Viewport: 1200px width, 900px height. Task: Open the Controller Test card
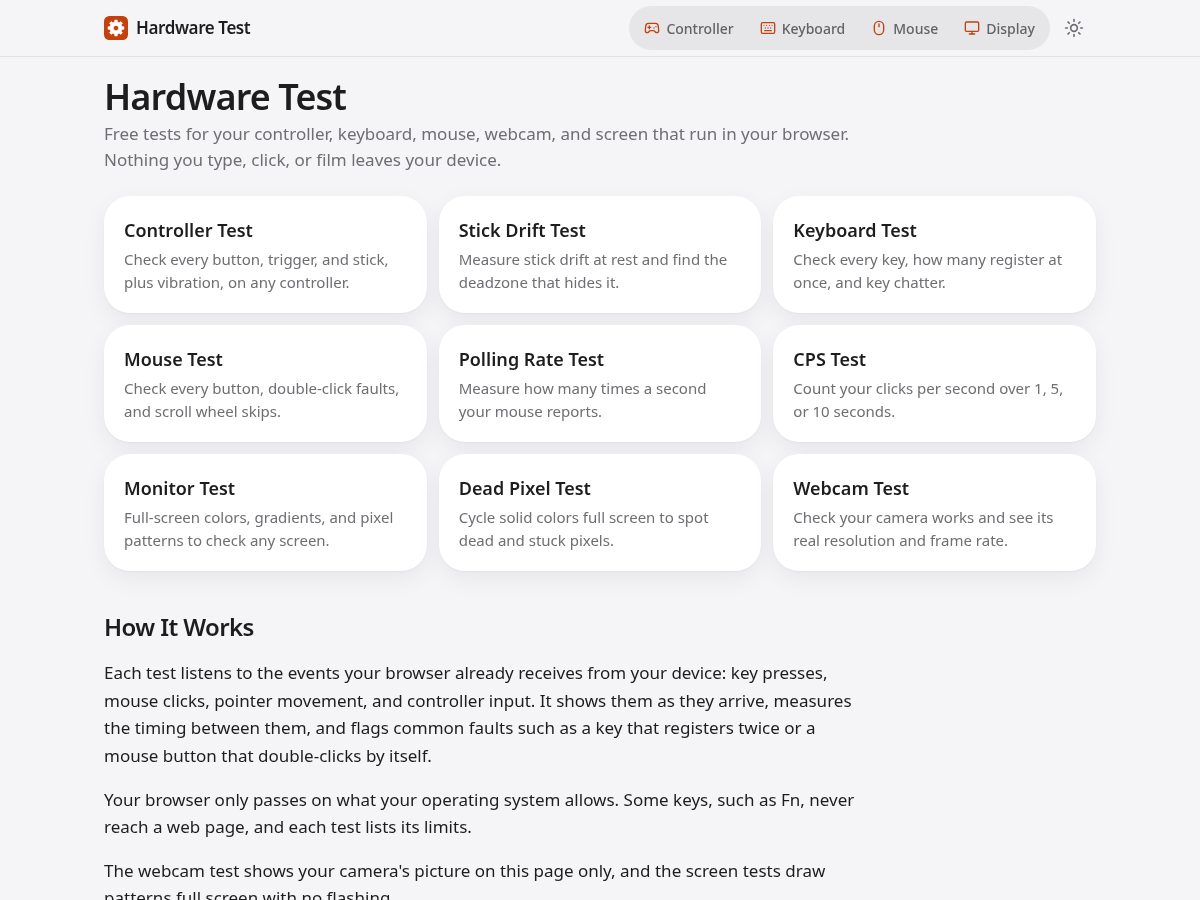[265, 254]
